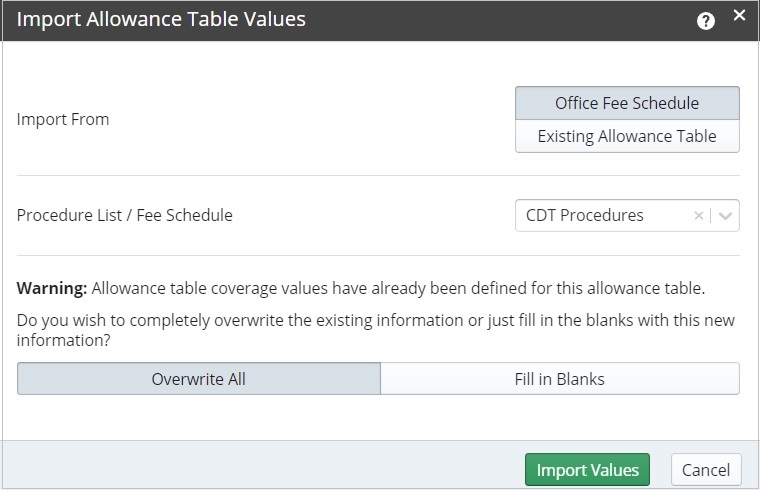Screen dimensions: 760x490
Task: Open the help question mark icon
Action: (706, 20)
